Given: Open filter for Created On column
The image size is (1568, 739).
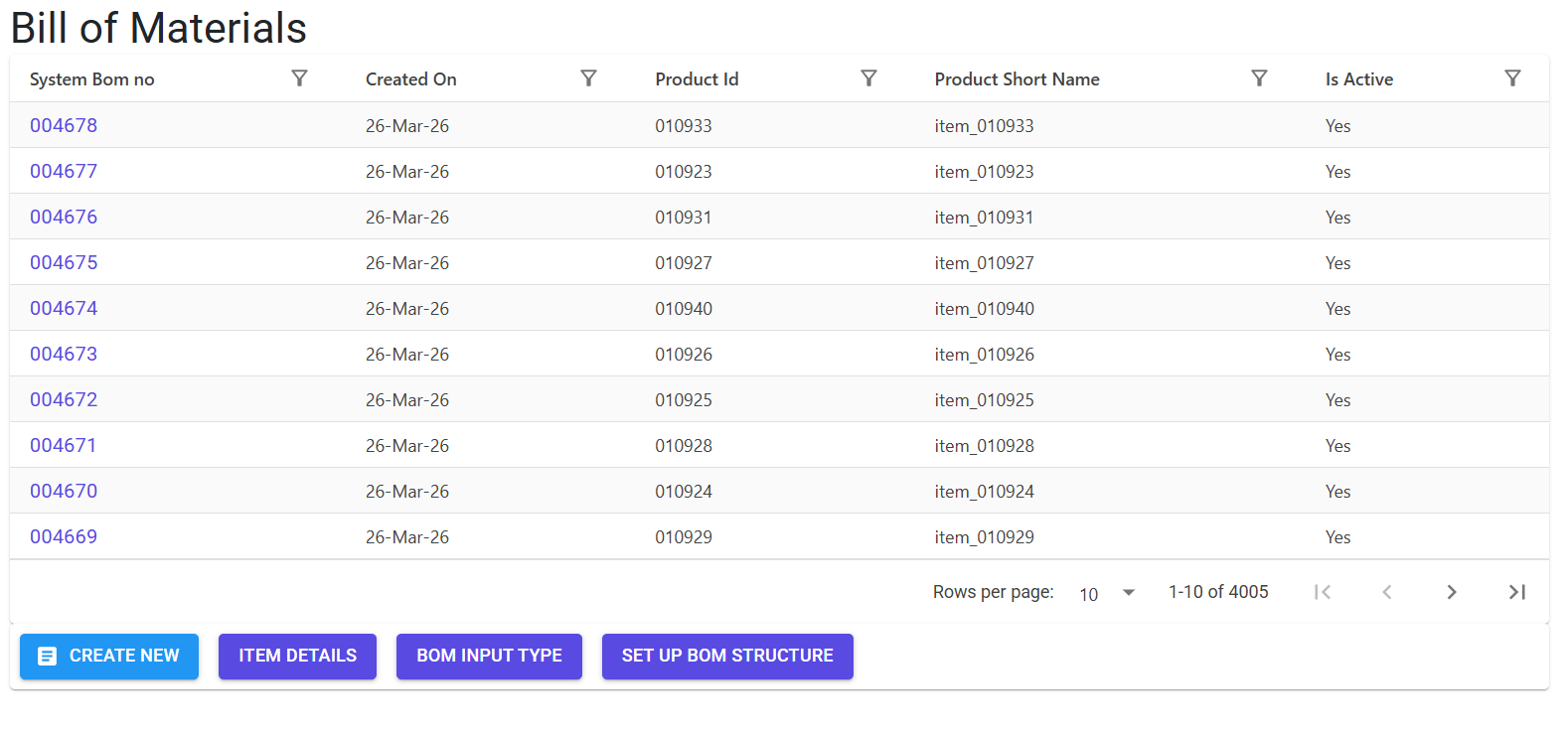Looking at the screenshot, I should point(588,78).
